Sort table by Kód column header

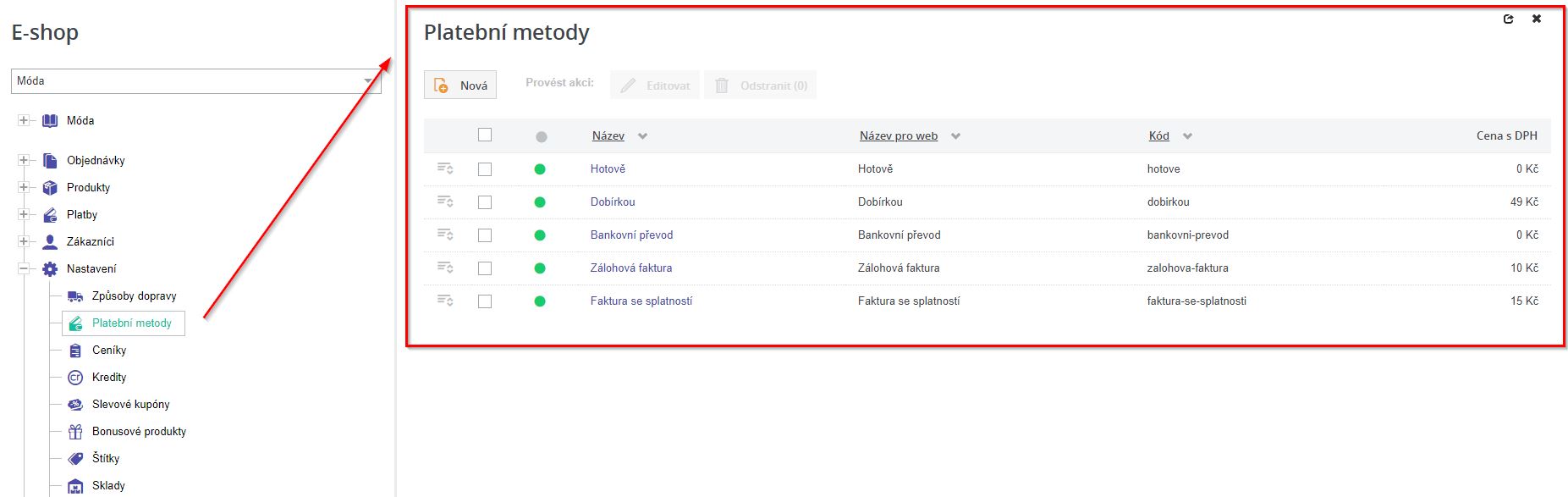click(1158, 136)
